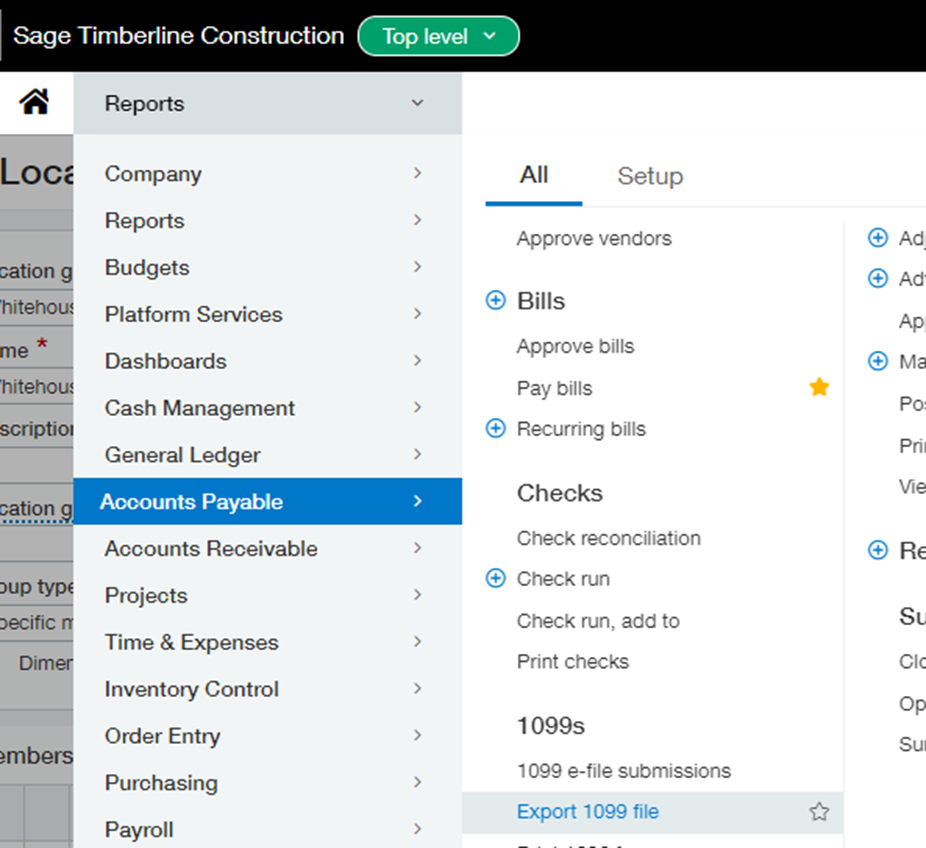The height and width of the screenshot is (848, 926).
Task: Add a check run via plus icon
Action: click(x=495, y=578)
